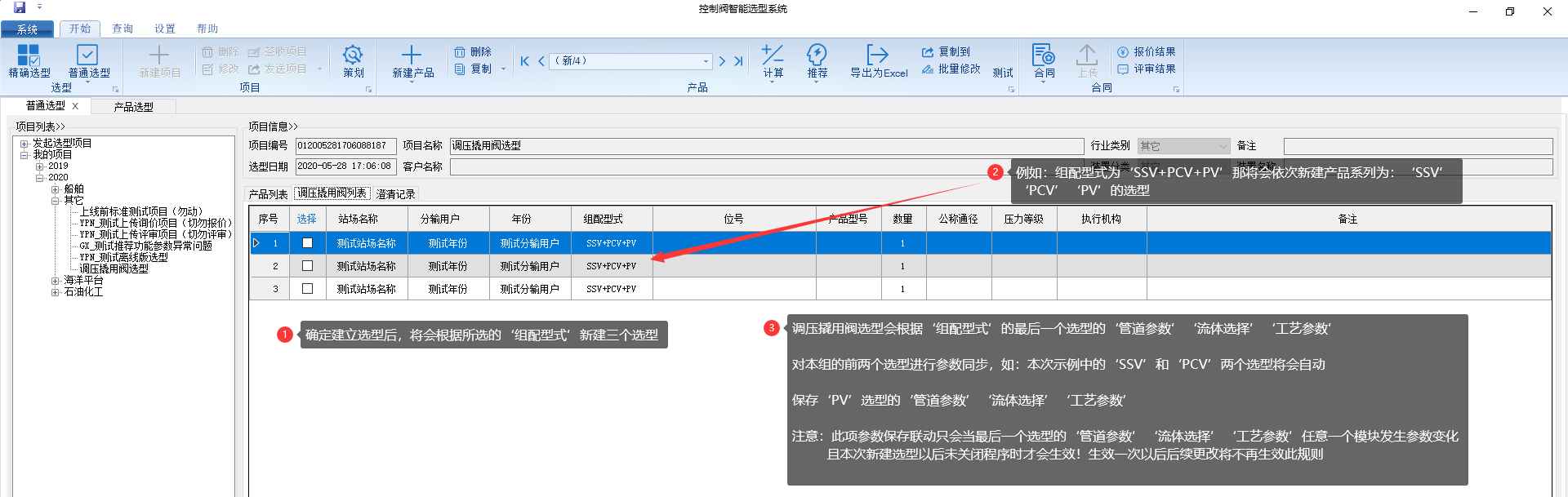
Task: Check the selection box in row 1
Action: tap(307, 243)
